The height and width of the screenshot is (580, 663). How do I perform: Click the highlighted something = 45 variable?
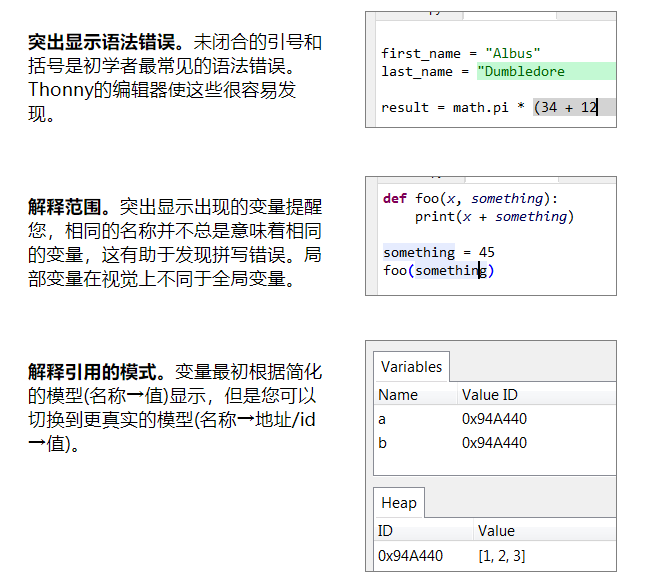coord(418,252)
